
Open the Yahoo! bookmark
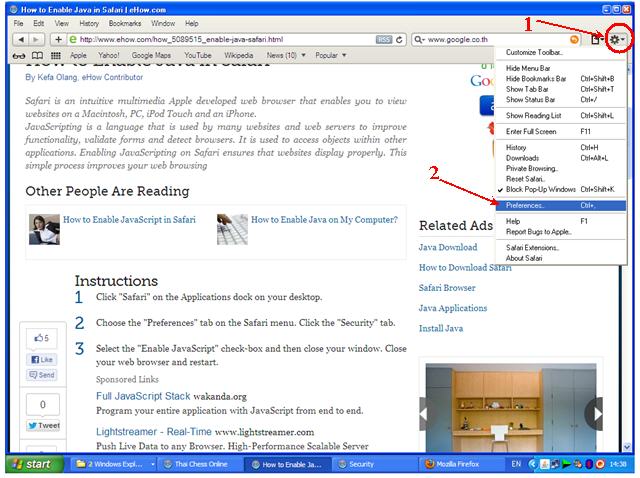[109, 56]
